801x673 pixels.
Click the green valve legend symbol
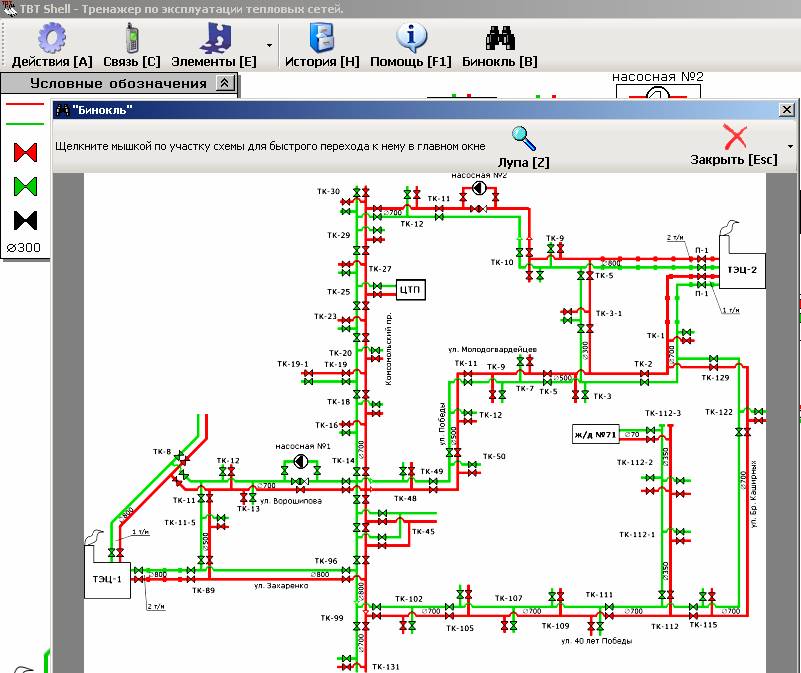point(26,187)
